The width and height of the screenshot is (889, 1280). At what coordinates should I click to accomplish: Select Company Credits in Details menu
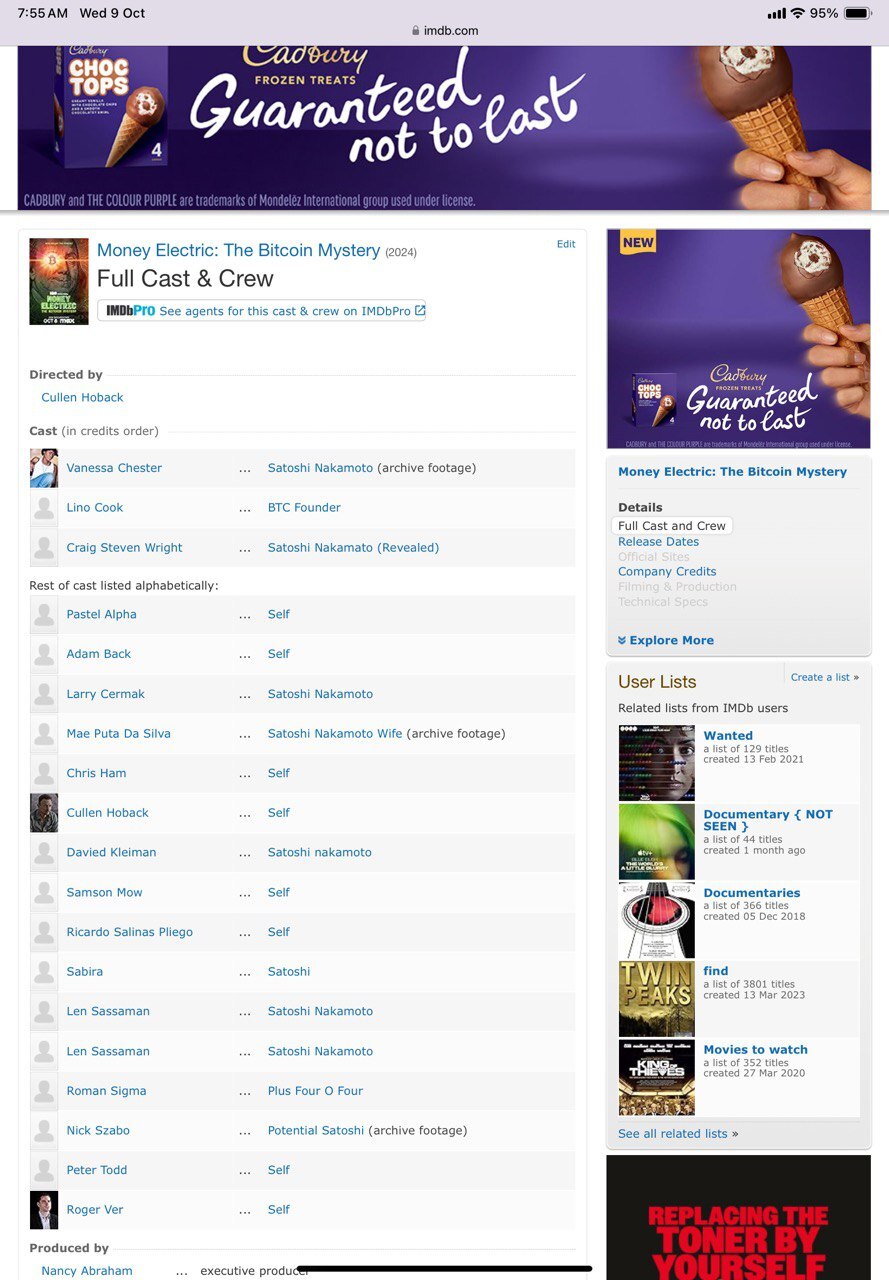667,572
